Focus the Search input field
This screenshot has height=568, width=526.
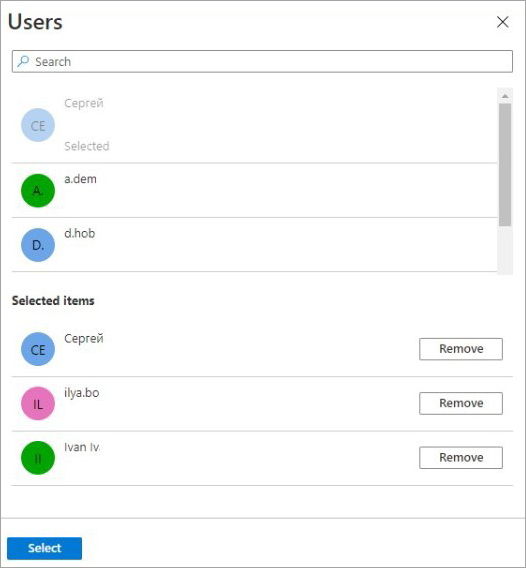(262, 61)
